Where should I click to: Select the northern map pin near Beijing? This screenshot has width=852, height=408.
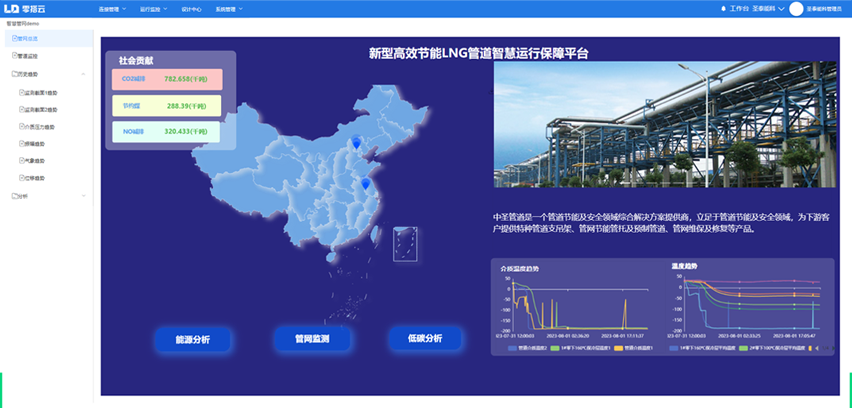356,143
